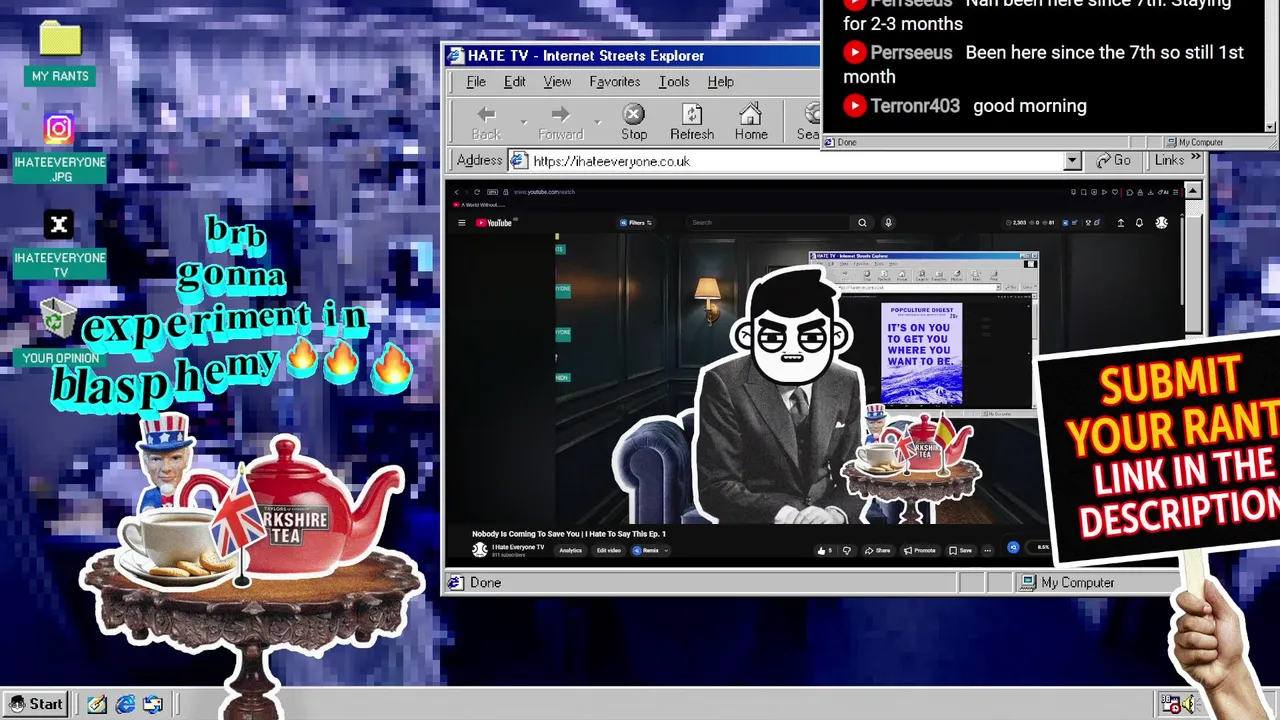
Task: Save the video with Save button
Action: 960,550
